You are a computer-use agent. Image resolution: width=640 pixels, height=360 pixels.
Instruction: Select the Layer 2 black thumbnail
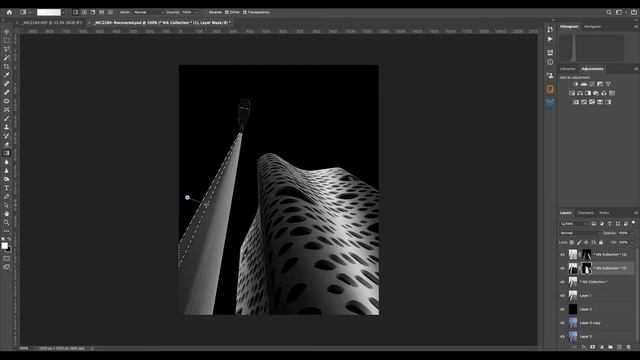click(573, 309)
